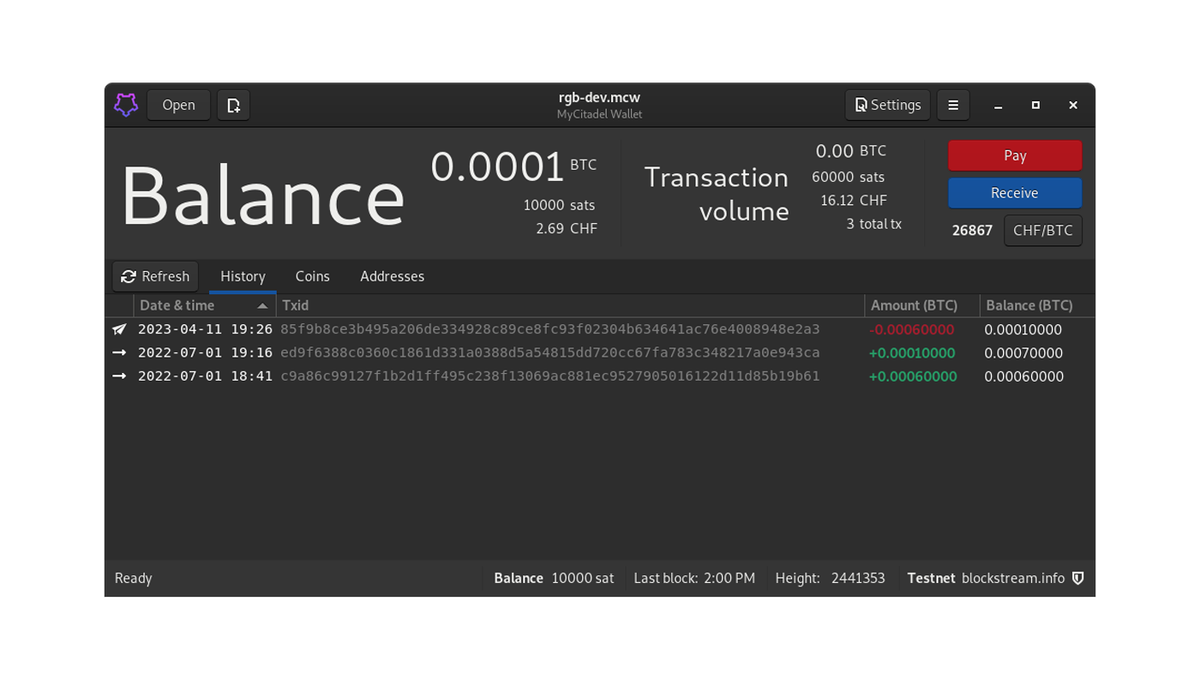Click the 0.00060000 balance cell
This screenshot has width=1200, height=686.
[1024, 377]
